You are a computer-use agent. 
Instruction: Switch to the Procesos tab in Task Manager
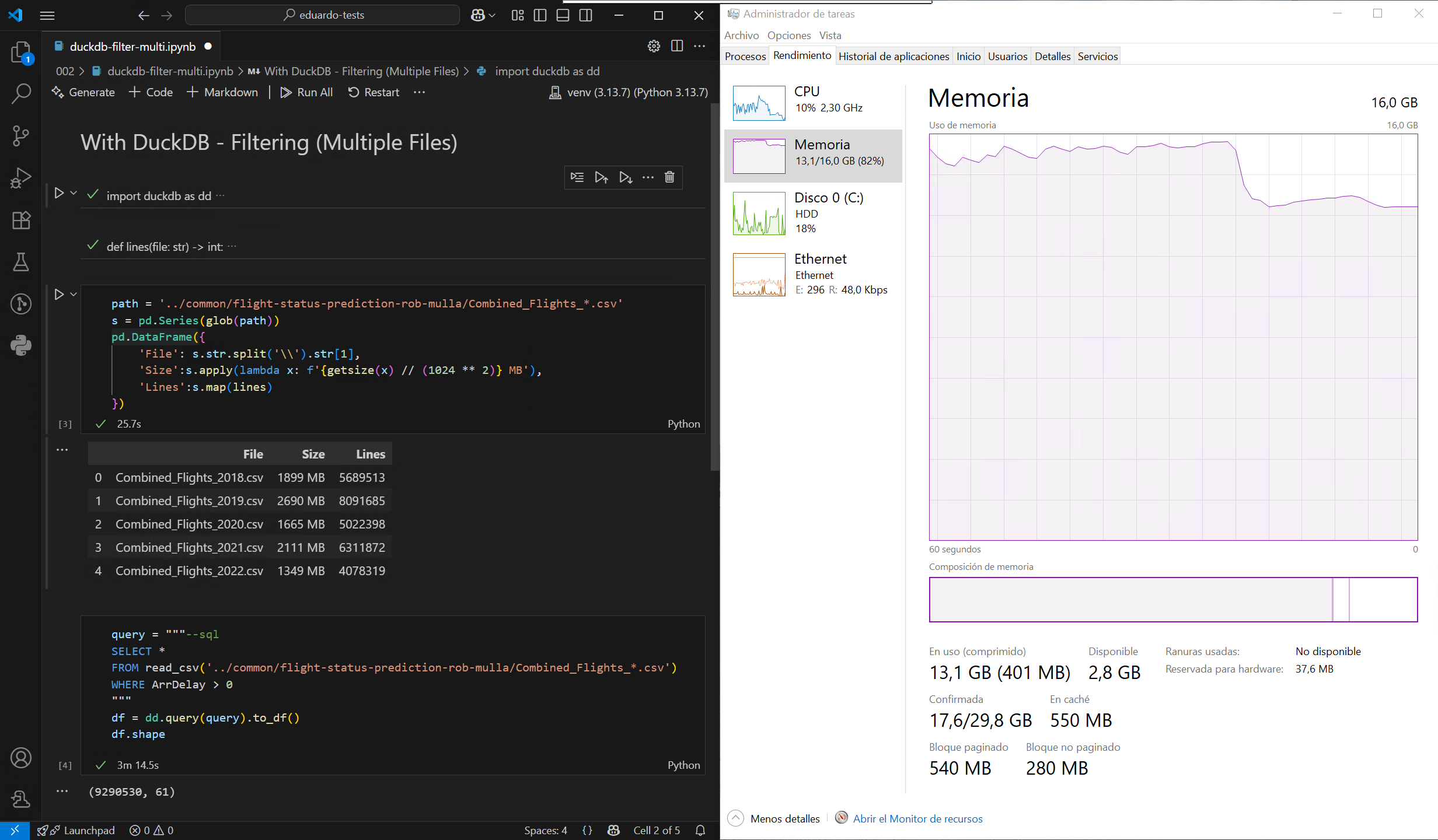pyautogui.click(x=745, y=56)
